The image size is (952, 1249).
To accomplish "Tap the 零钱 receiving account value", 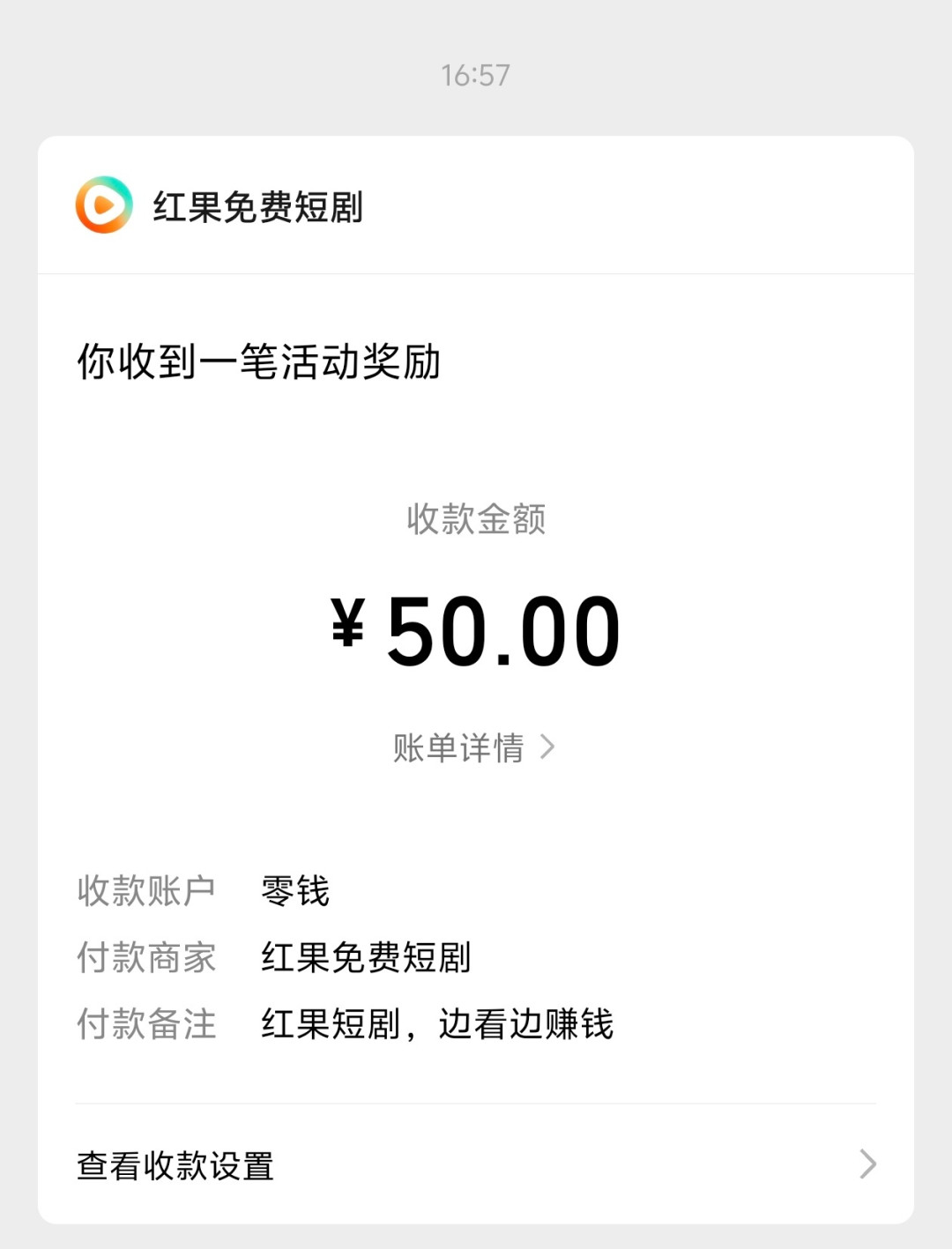I will [x=295, y=890].
